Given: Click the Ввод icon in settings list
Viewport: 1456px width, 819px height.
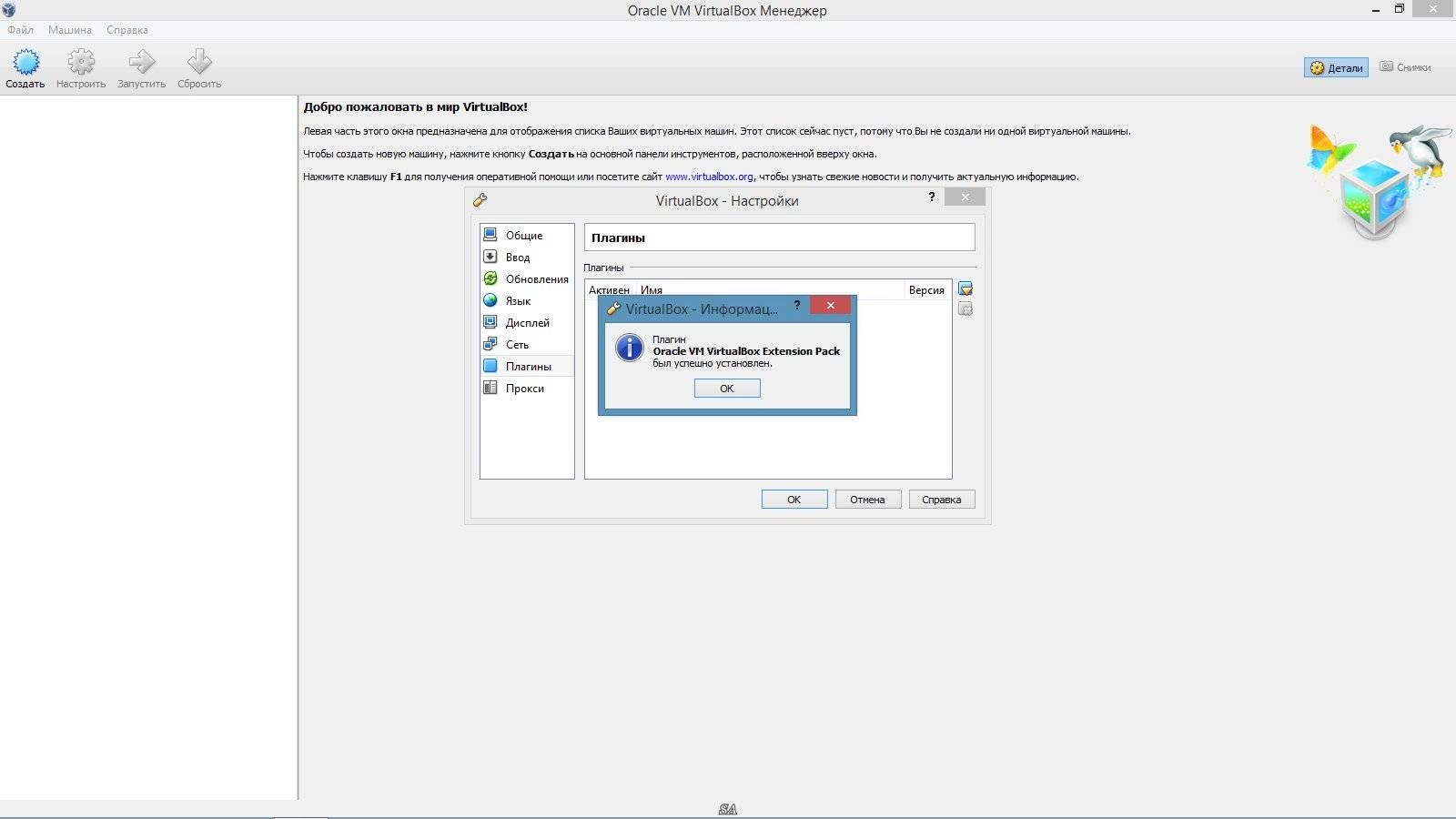Looking at the screenshot, I should pyautogui.click(x=490, y=256).
